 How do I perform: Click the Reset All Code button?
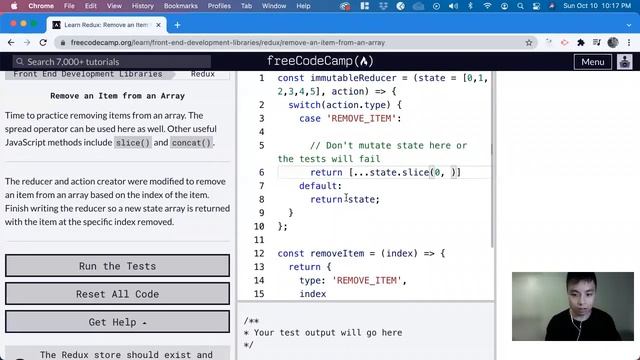[118, 294]
